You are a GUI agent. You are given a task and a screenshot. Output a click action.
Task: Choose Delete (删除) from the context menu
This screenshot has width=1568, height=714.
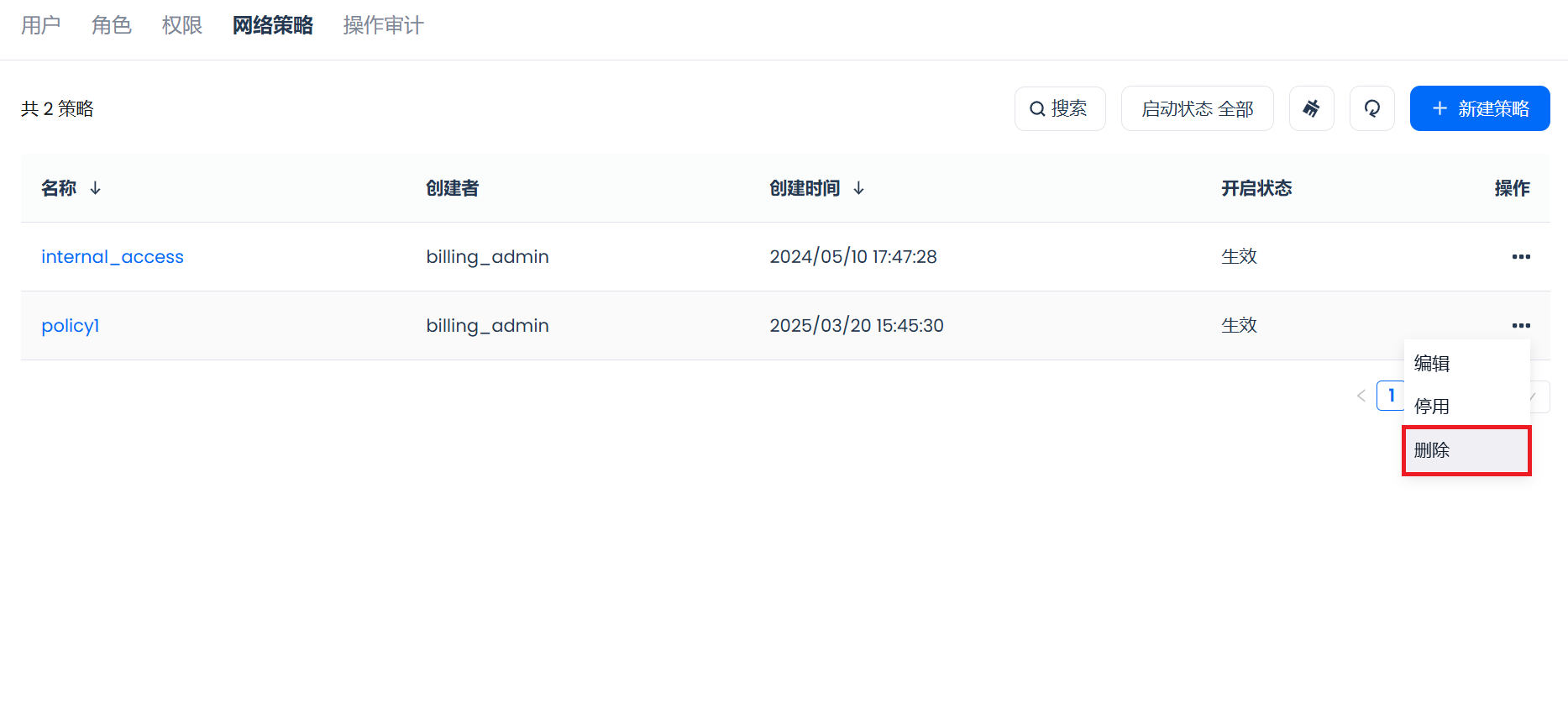(x=1432, y=450)
